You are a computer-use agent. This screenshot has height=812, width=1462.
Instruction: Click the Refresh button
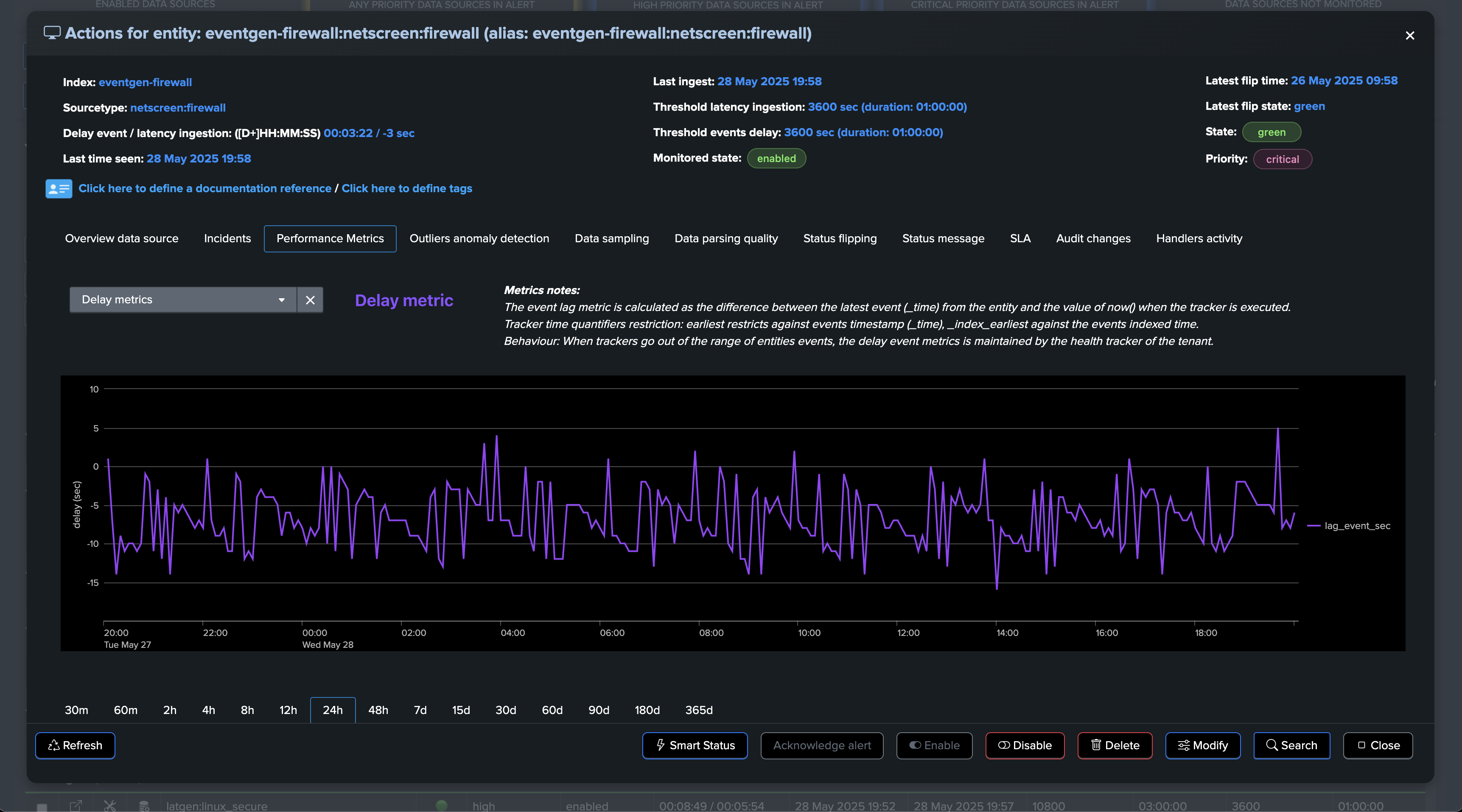75,745
